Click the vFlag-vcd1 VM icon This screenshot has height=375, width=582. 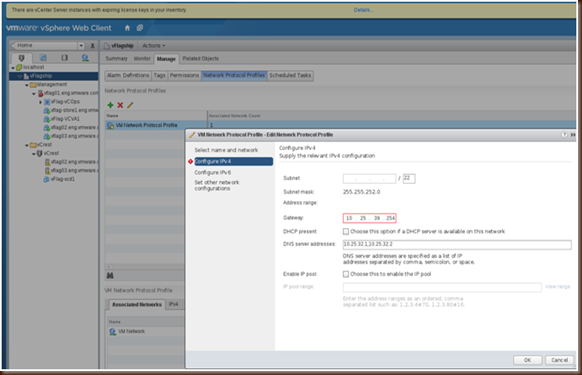[x=46, y=179]
